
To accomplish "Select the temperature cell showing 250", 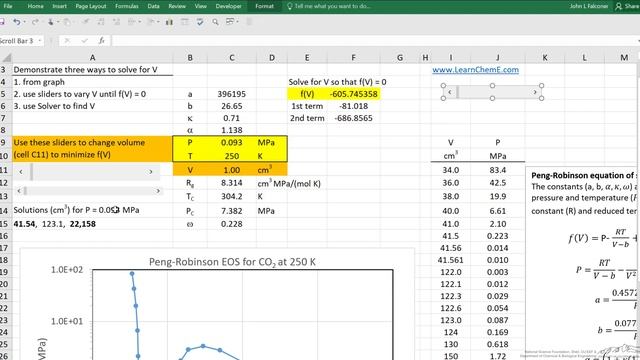I will click(231, 156).
